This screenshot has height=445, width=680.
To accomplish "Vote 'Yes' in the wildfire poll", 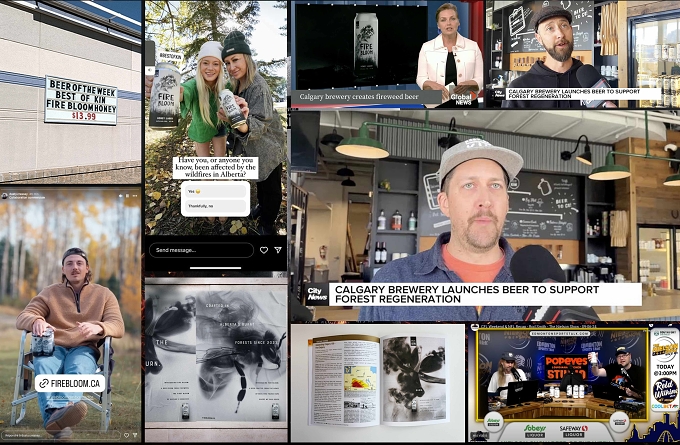I will pos(215,191).
